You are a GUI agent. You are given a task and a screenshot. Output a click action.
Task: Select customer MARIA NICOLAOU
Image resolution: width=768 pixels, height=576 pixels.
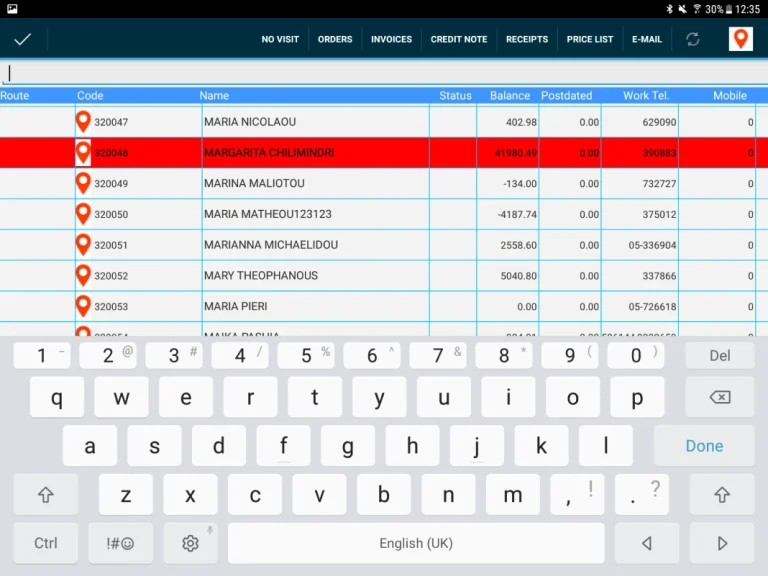click(x=250, y=121)
